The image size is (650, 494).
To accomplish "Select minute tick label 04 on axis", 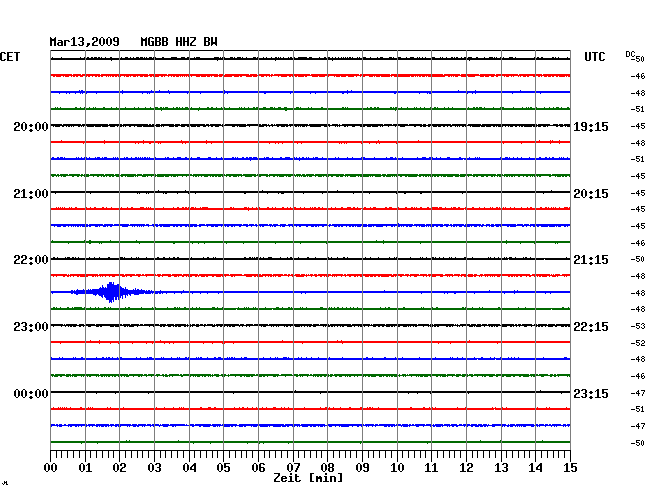I will (x=189, y=467).
